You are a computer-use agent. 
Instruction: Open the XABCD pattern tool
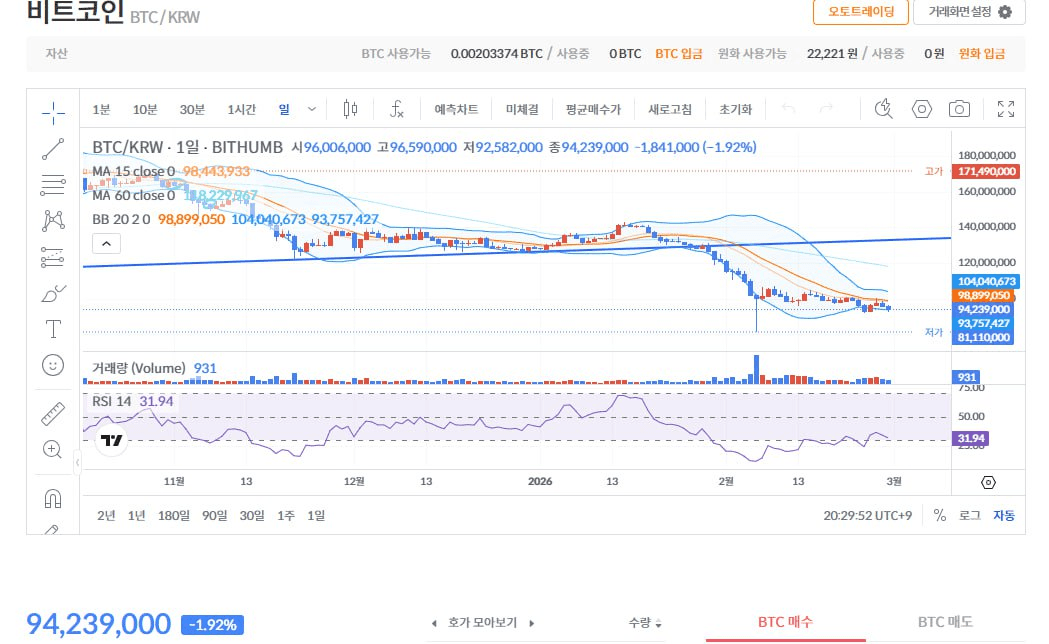tap(53, 220)
